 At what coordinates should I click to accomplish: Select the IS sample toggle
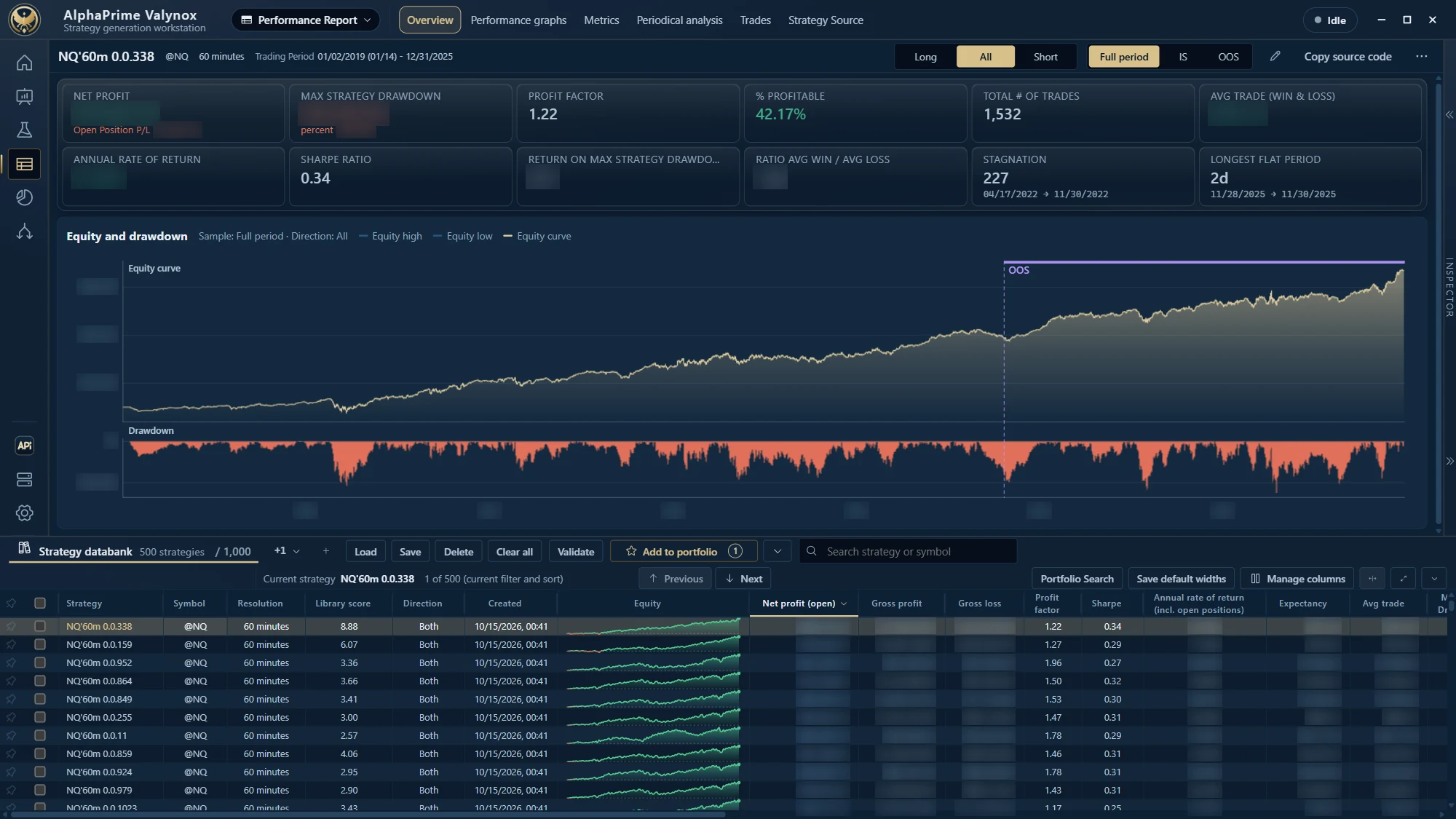(1182, 57)
